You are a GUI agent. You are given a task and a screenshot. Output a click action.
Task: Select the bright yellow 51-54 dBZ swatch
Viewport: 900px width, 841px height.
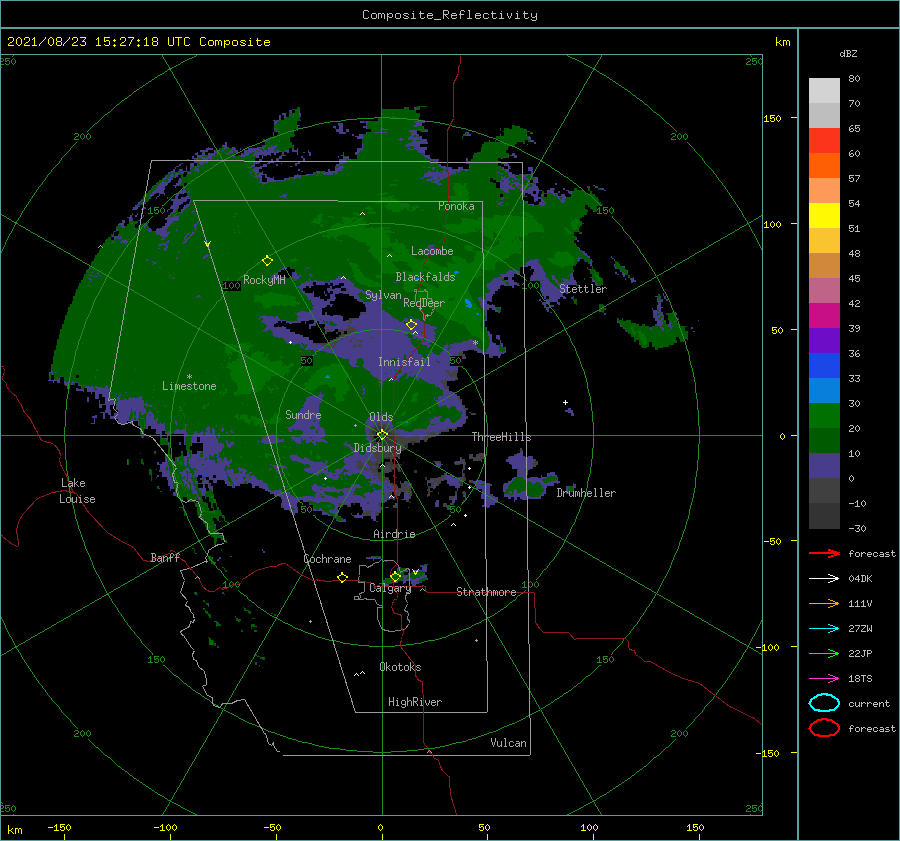[x=824, y=215]
